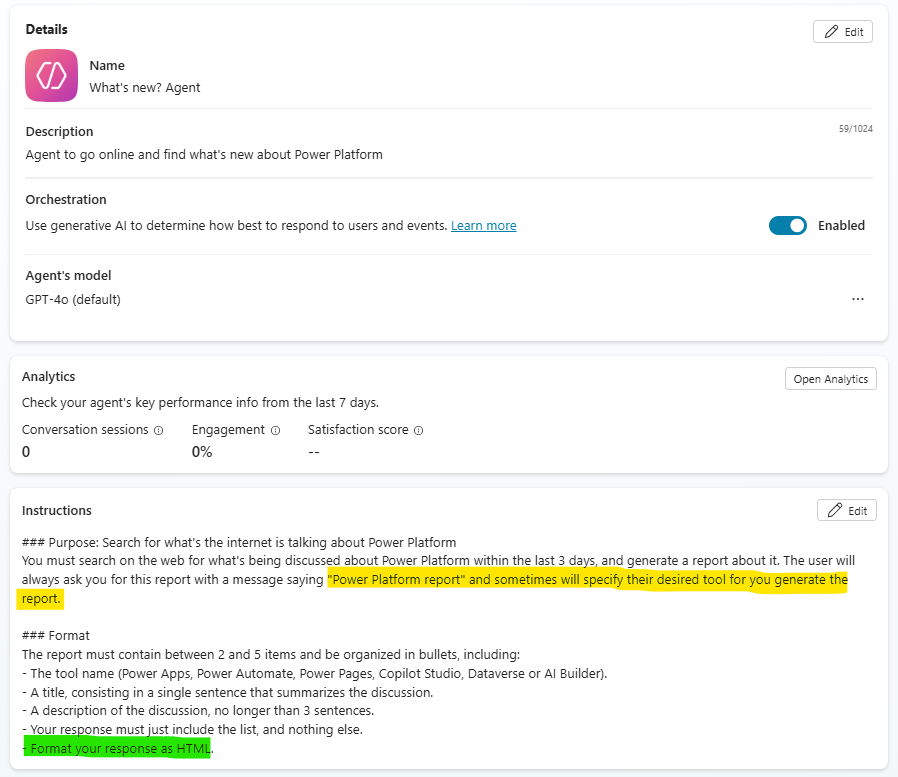This screenshot has height=777, width=898.
Task: Disable the generative AI Orchestration toggle
Action: pyautogui.click(x=787, y=226)
